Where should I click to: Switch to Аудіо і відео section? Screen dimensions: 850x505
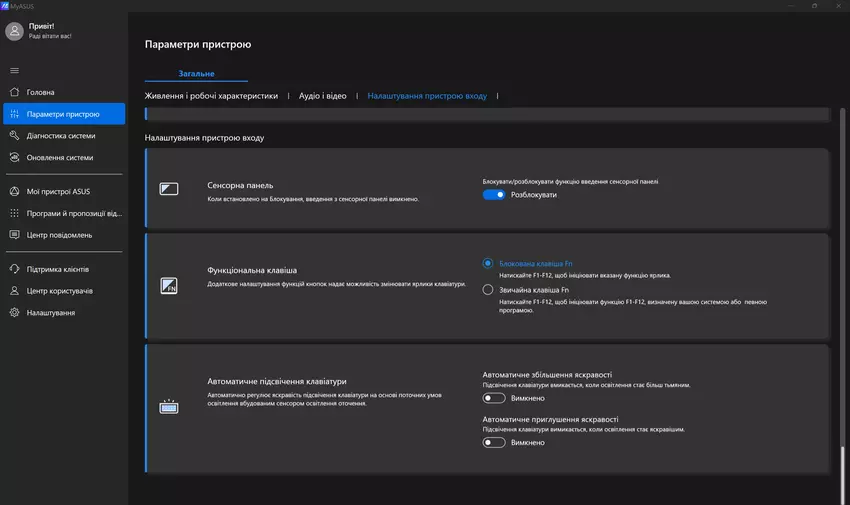(323, 96)
